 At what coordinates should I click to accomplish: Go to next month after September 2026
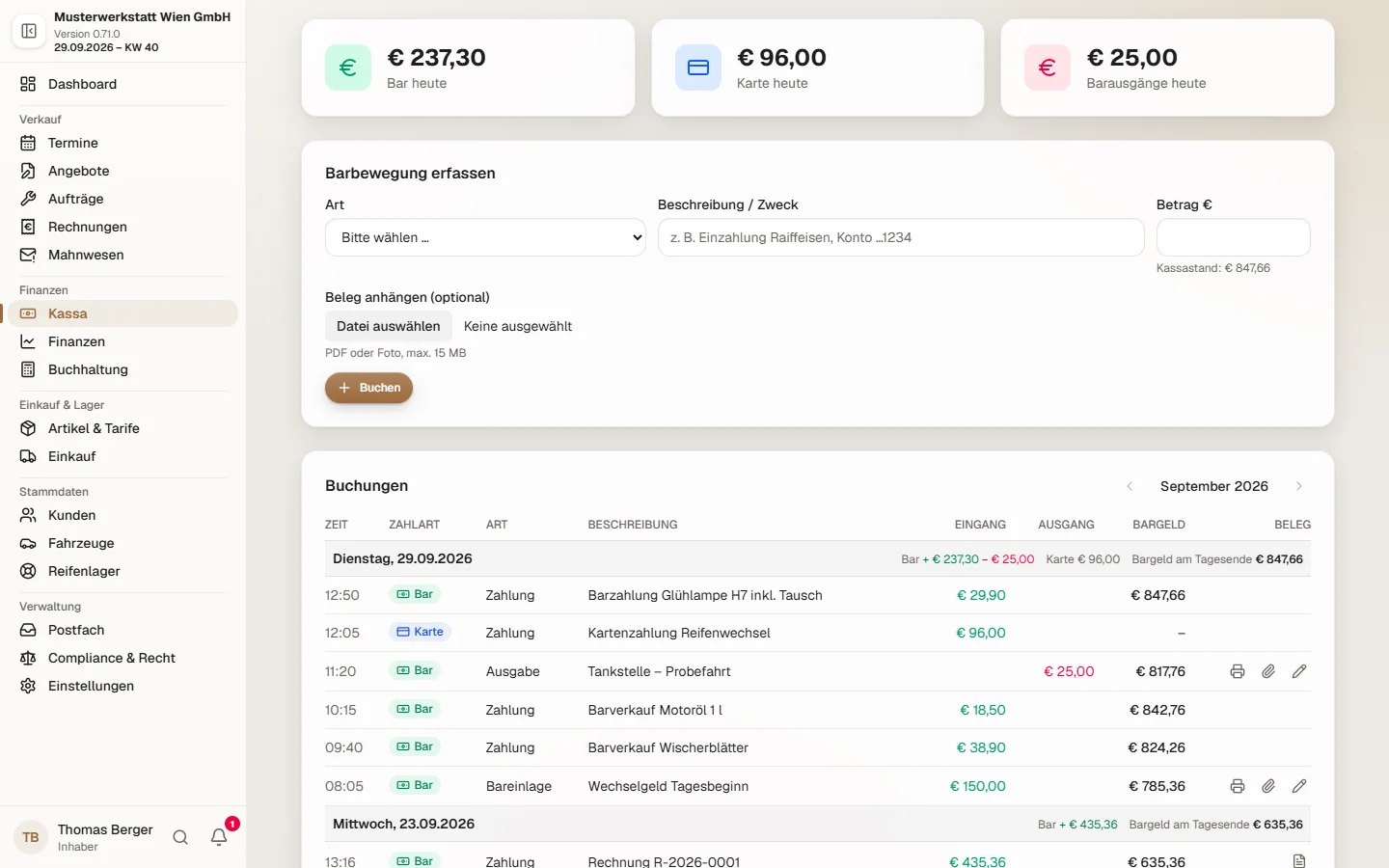tap(1299, 486)
